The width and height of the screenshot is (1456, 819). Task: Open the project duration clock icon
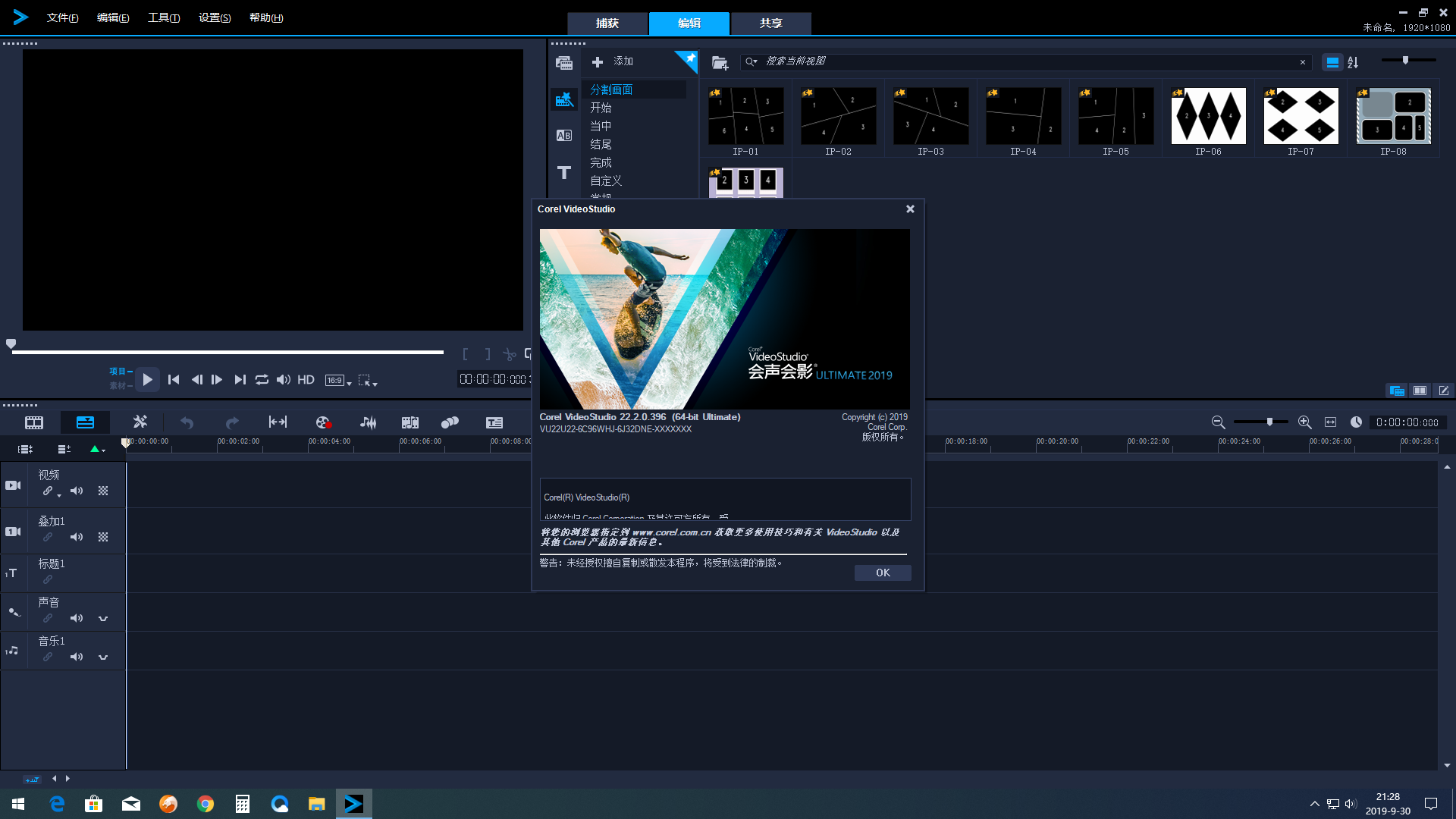(x=1356, y=422)
